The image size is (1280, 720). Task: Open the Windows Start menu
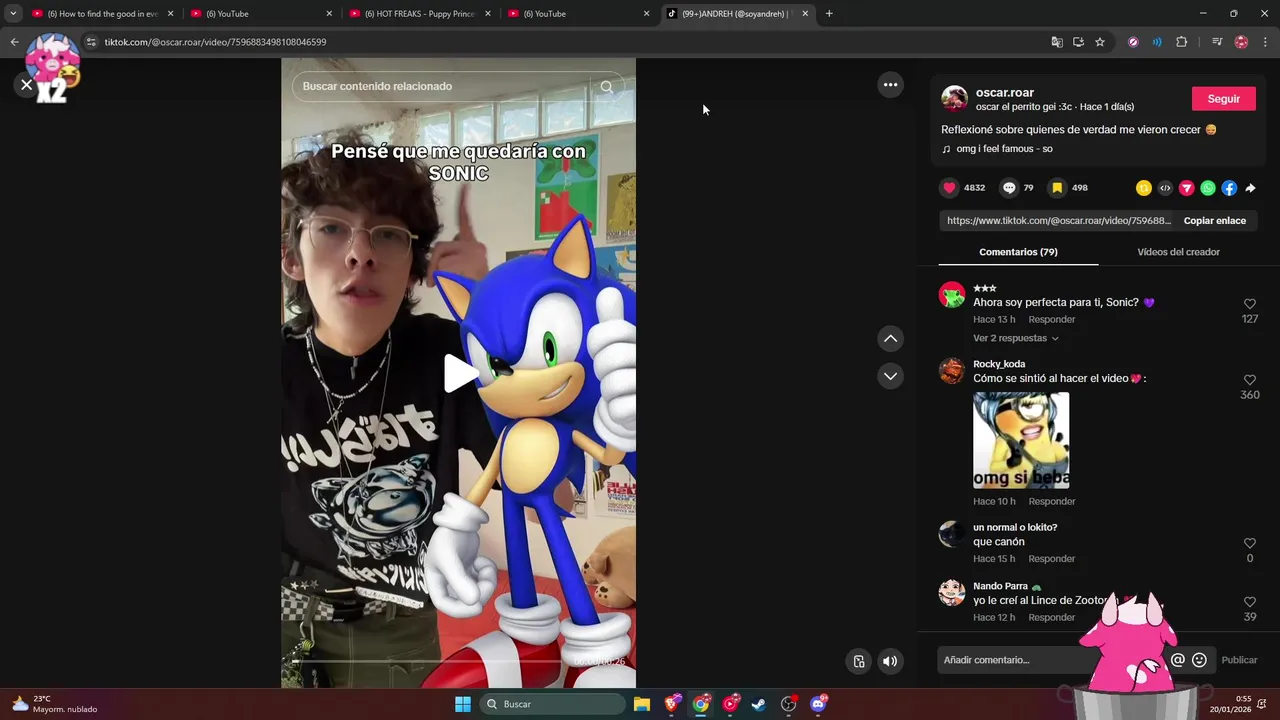[462, 704]
